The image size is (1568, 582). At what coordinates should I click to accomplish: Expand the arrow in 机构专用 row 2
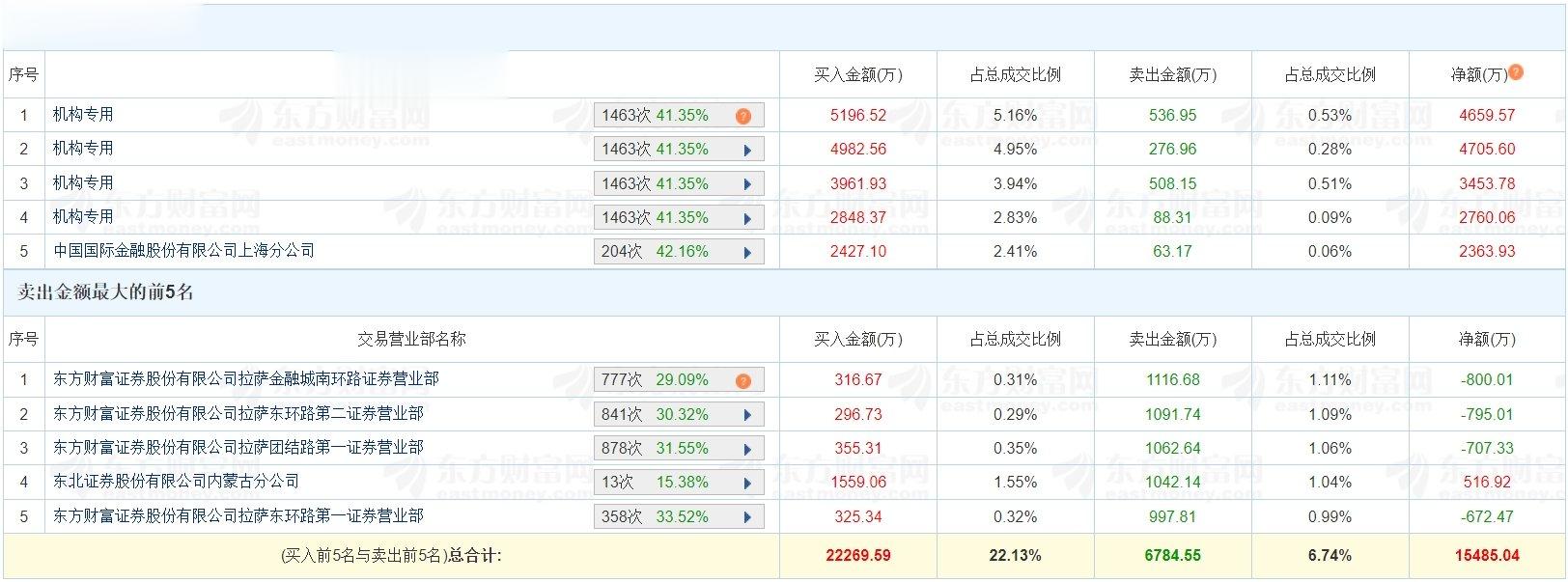click(747, 150)
